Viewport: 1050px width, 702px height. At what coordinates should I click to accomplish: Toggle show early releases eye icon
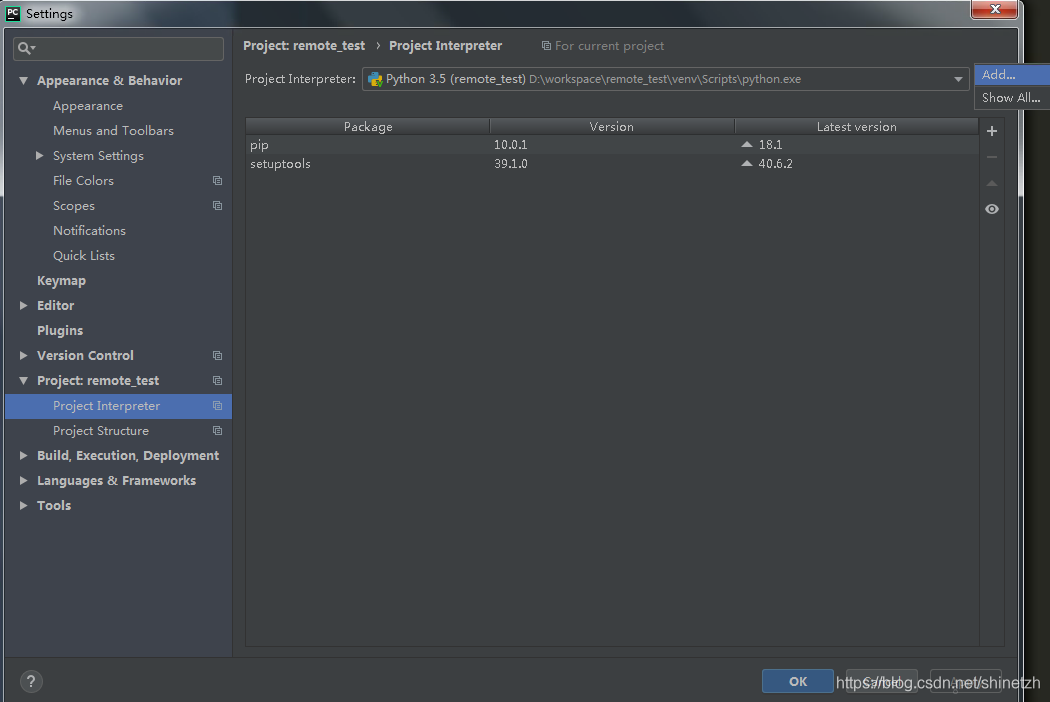click(x=992, y=209)
